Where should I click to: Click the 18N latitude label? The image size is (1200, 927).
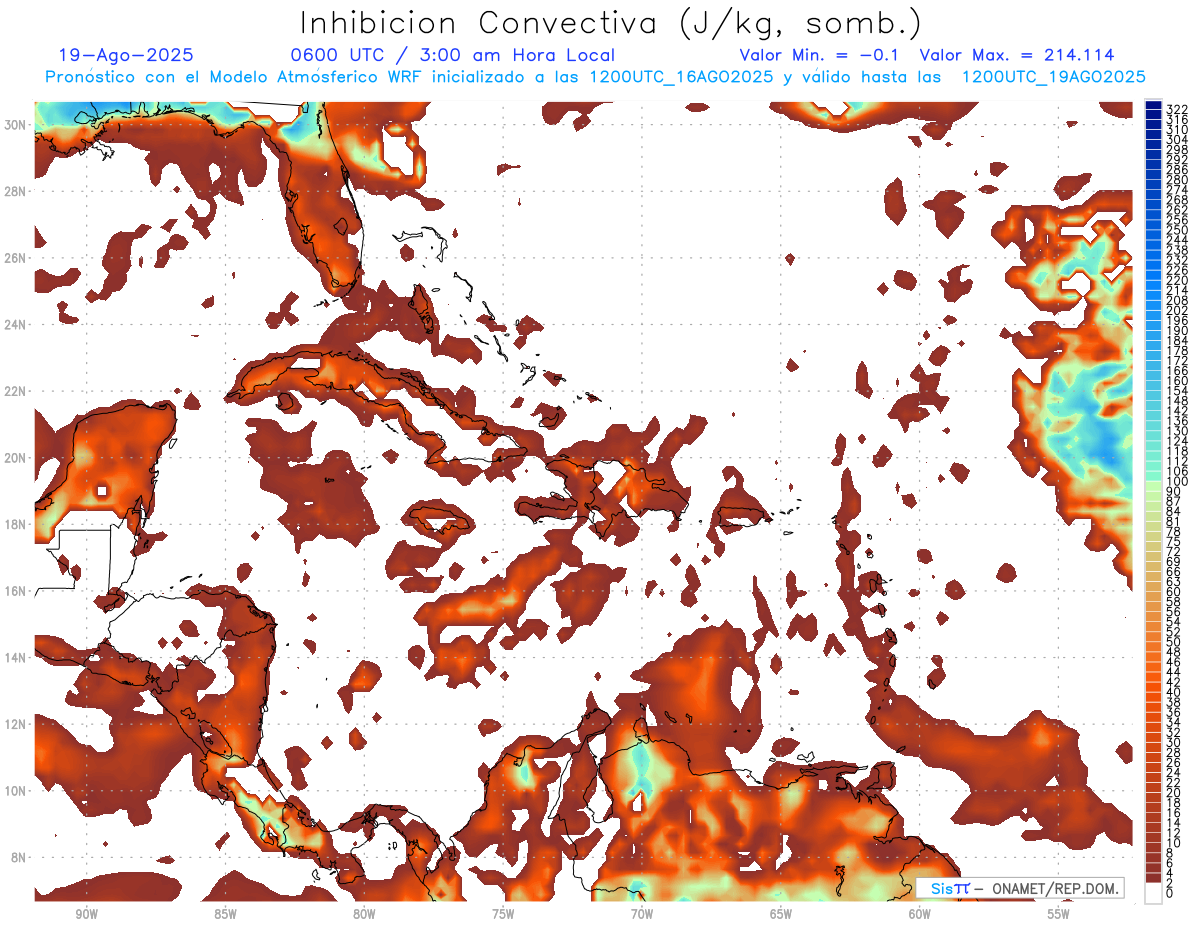(16, 524)
